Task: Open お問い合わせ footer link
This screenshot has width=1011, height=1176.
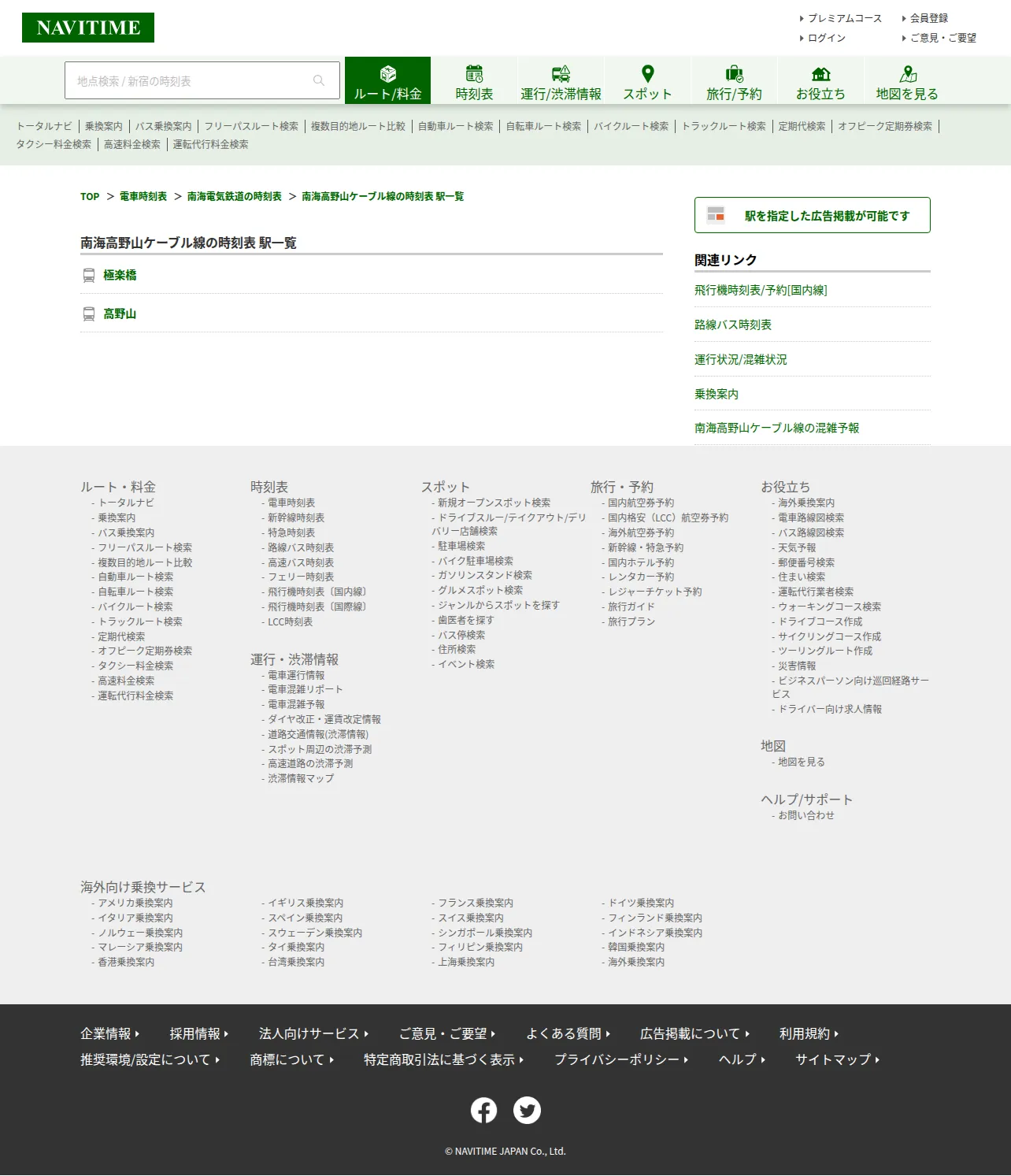Action: (x=806, y=816)
